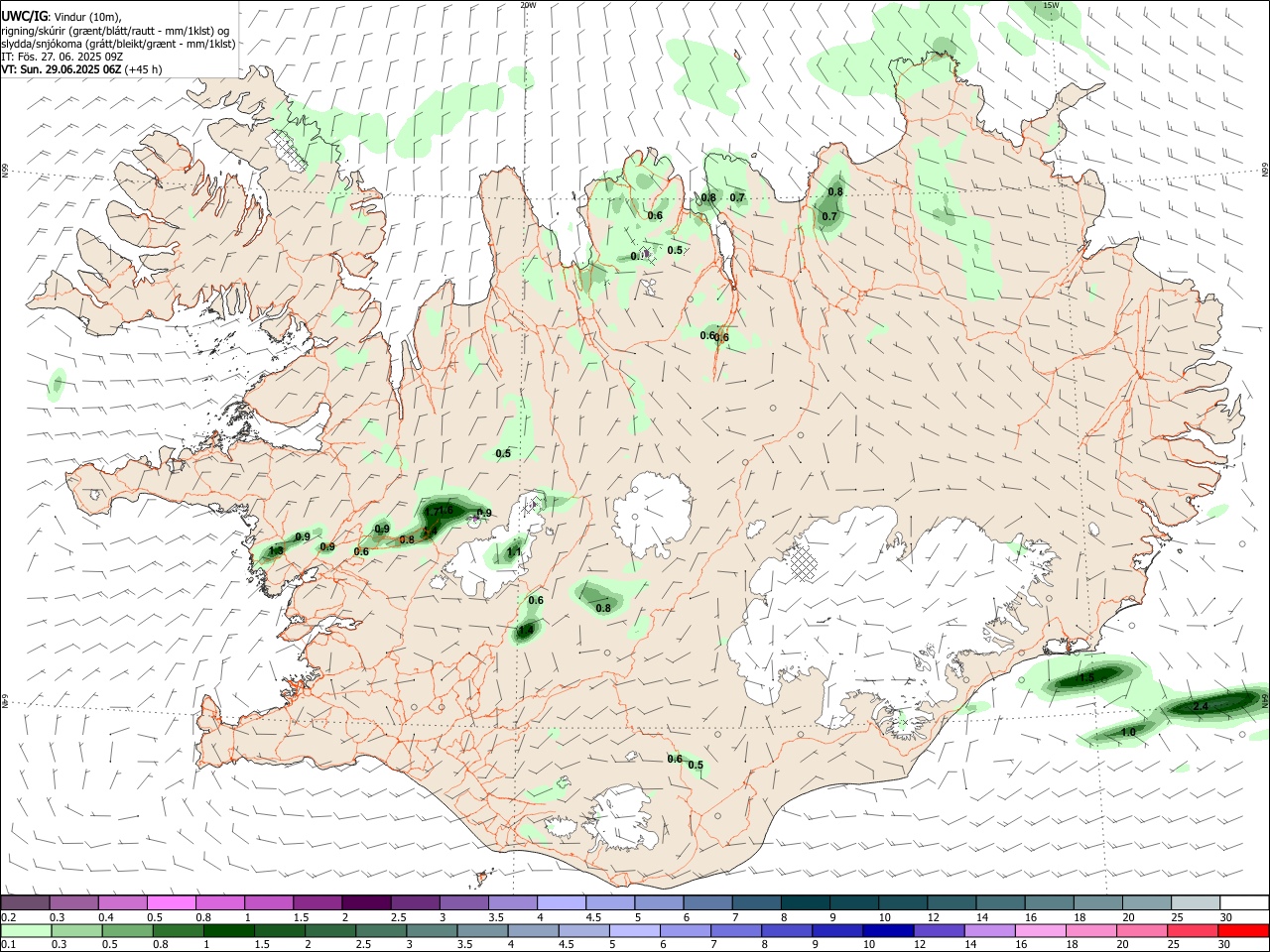Click the 20W longitude label at top
Image resolution: width=1270 pixels, height=952 pixels.
point(528,5)
